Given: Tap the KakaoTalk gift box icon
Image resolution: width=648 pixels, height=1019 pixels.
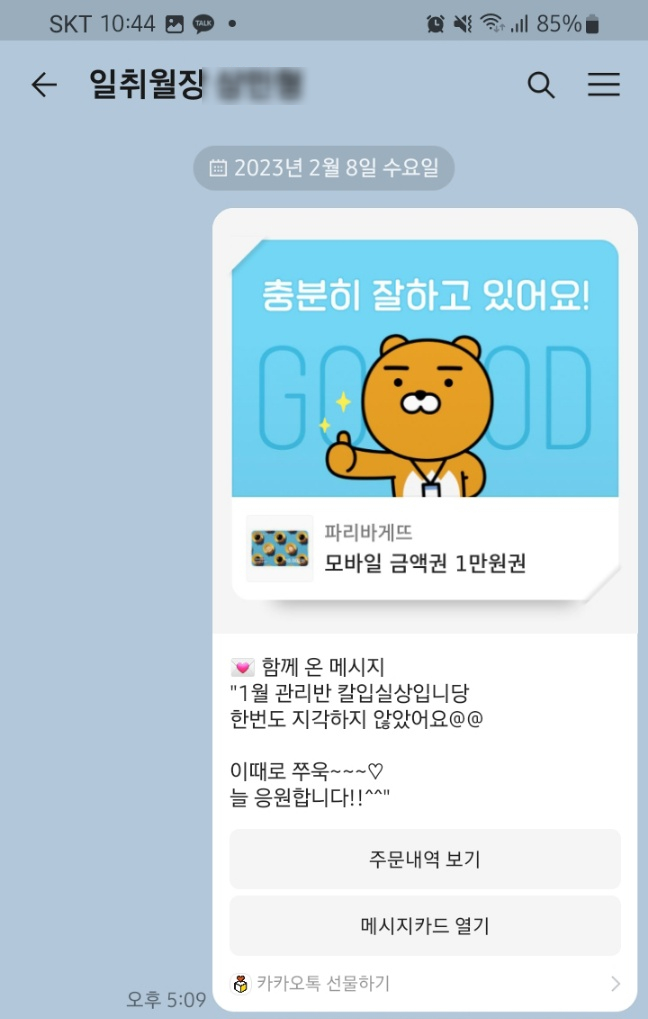Looking at the screenshot, I should (241, 984).
